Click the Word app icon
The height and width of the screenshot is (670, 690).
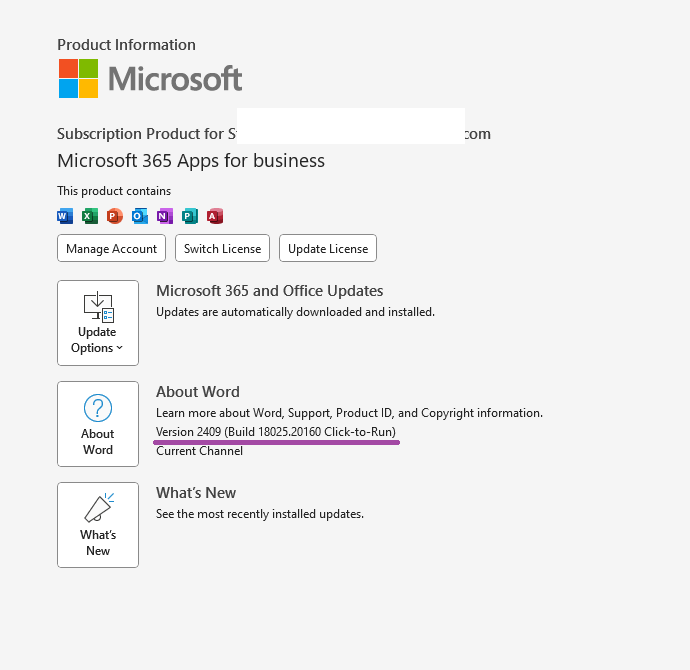65,216
